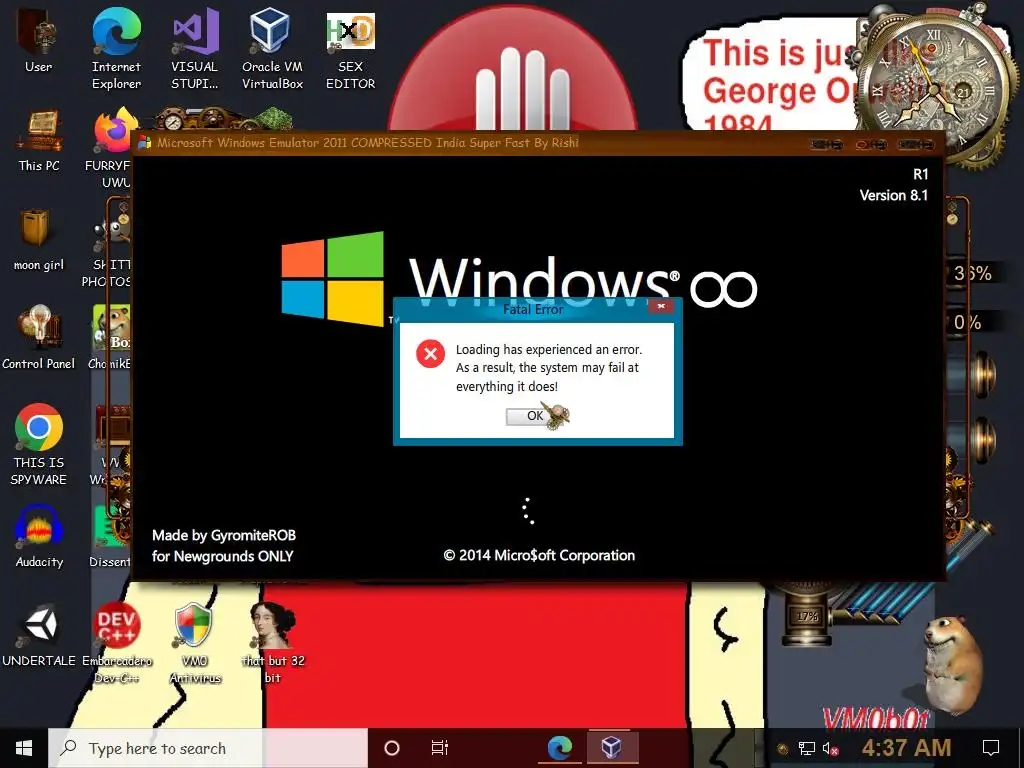
Task: Launch Oracle VM VirtualBox from the desktop
Action: point(272,49)
